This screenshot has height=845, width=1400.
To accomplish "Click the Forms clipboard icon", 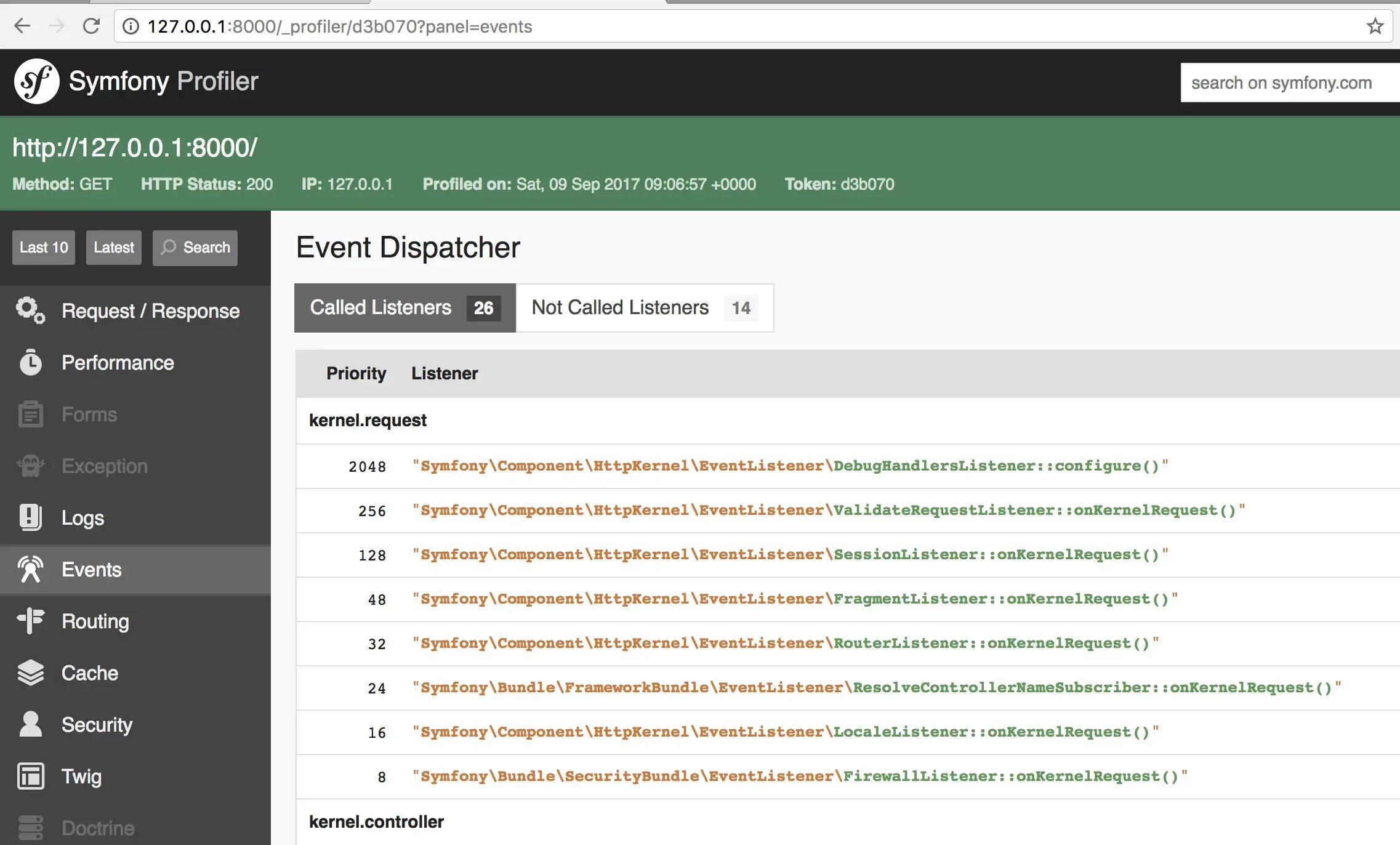I will point(30,414).
